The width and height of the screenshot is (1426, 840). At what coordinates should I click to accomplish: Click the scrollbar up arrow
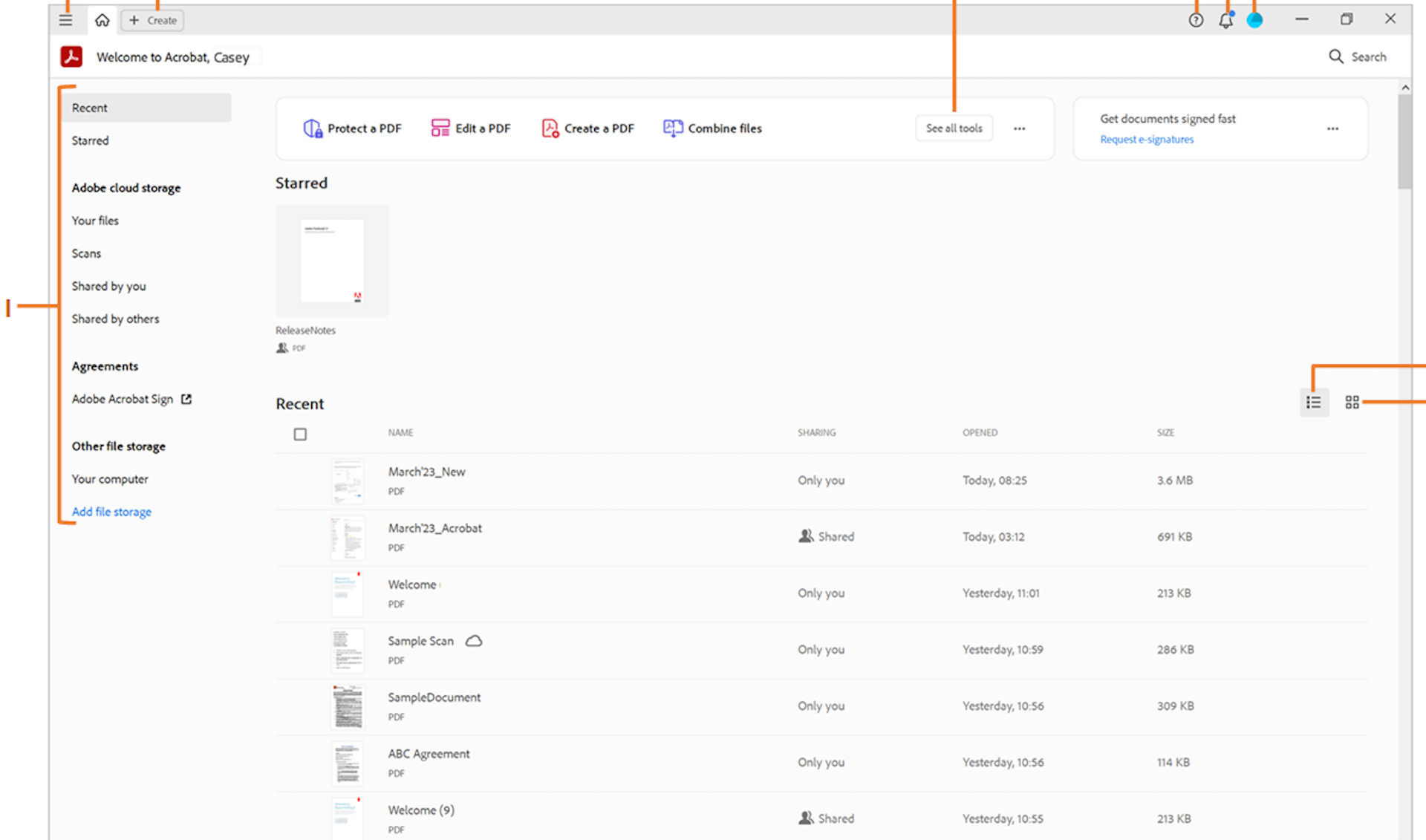click(1404, 88)
